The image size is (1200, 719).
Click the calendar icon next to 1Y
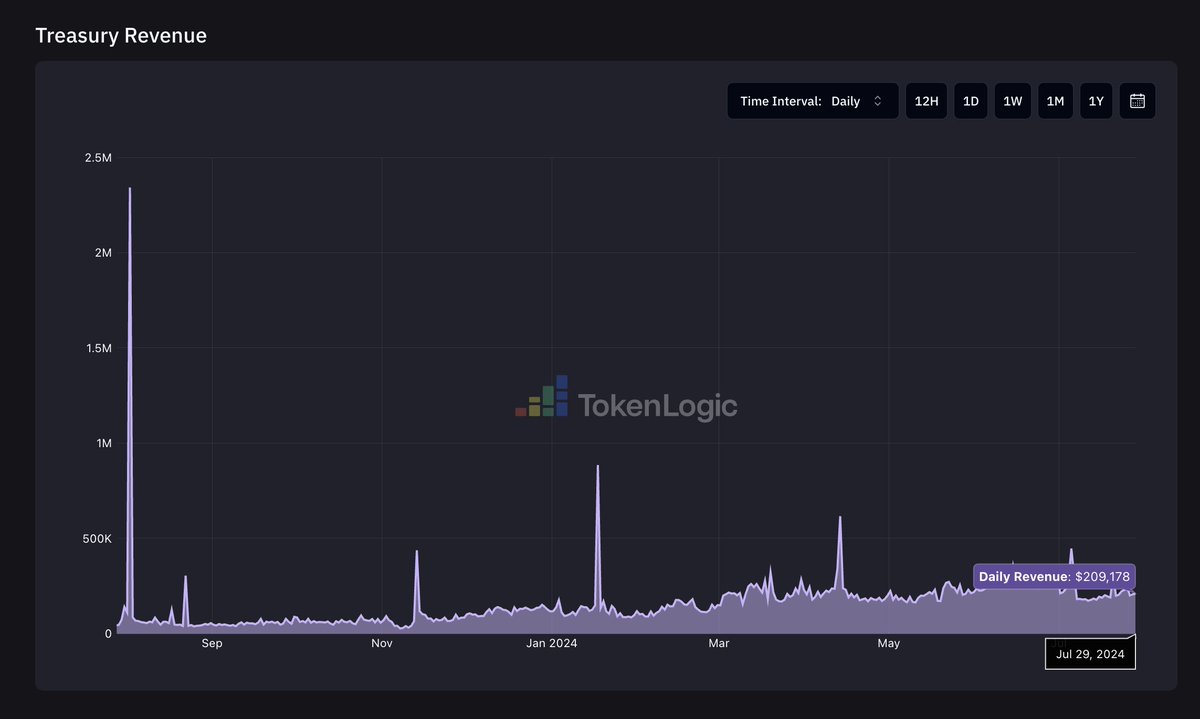[x=1137, y=100]
